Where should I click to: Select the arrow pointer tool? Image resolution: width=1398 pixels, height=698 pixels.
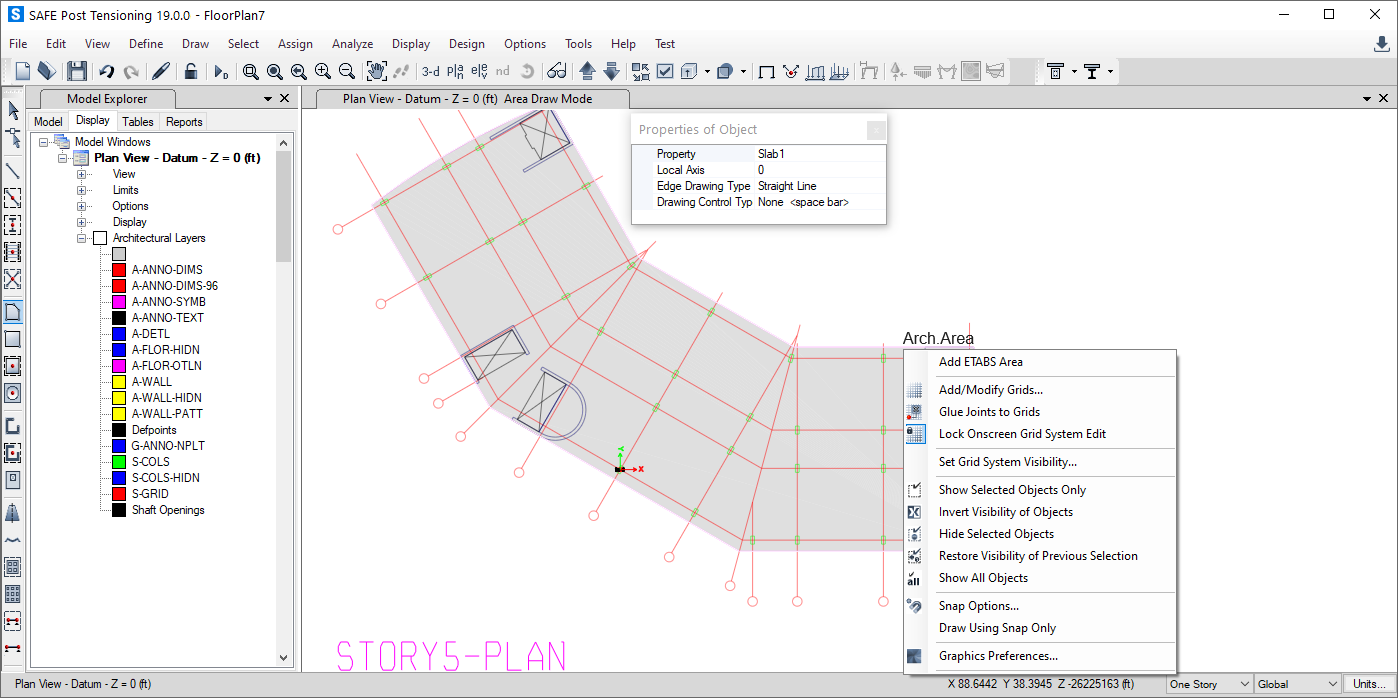pos(13,111)
